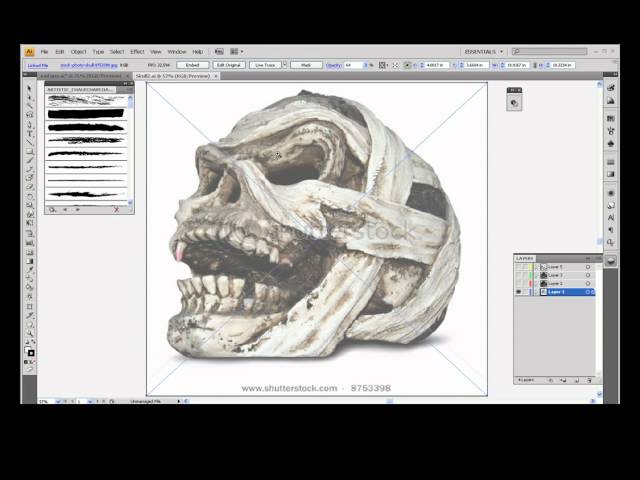Select the thick black chalk brush thumbnail

(86, 113)
